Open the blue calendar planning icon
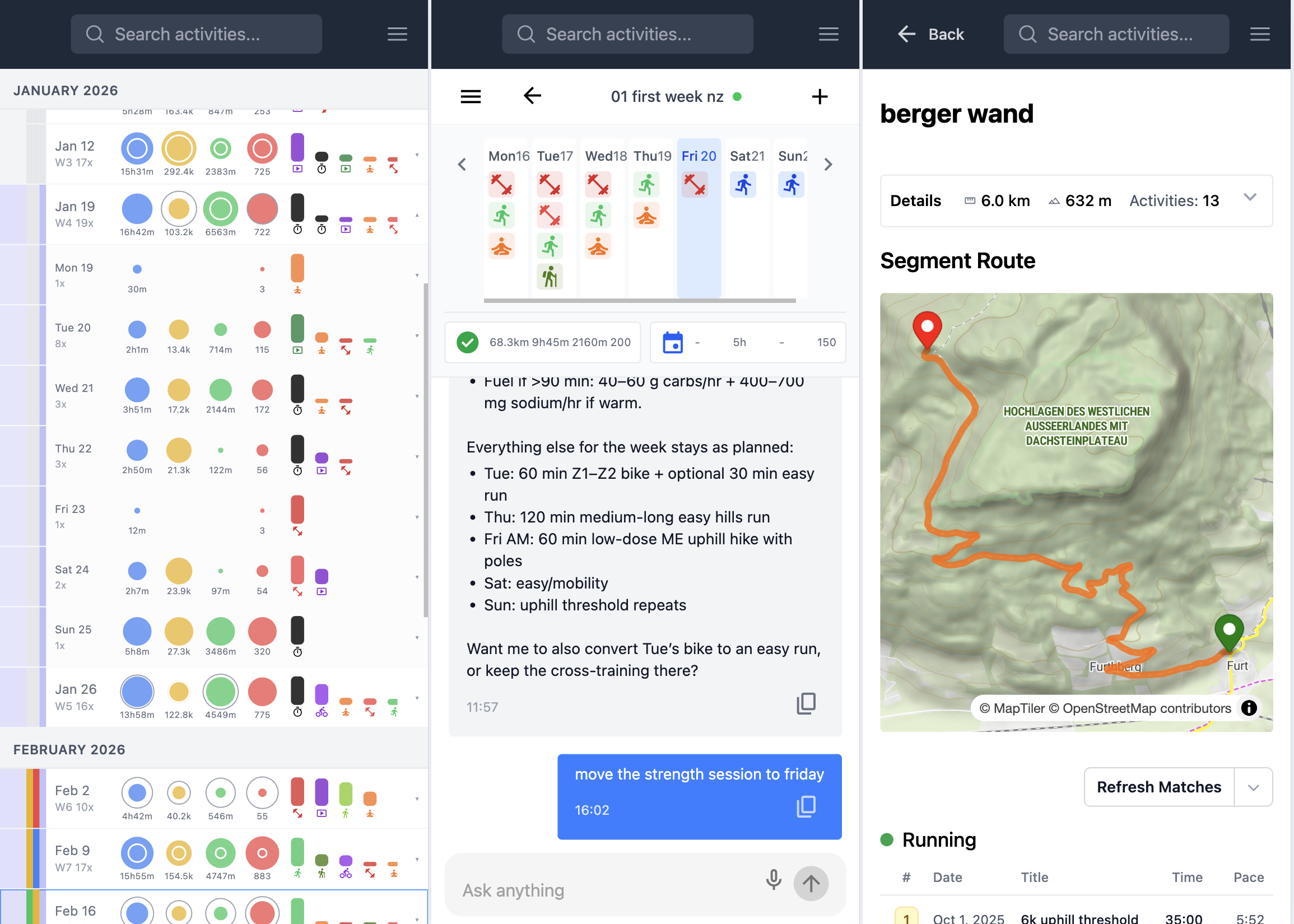 [x=673, y=343]
